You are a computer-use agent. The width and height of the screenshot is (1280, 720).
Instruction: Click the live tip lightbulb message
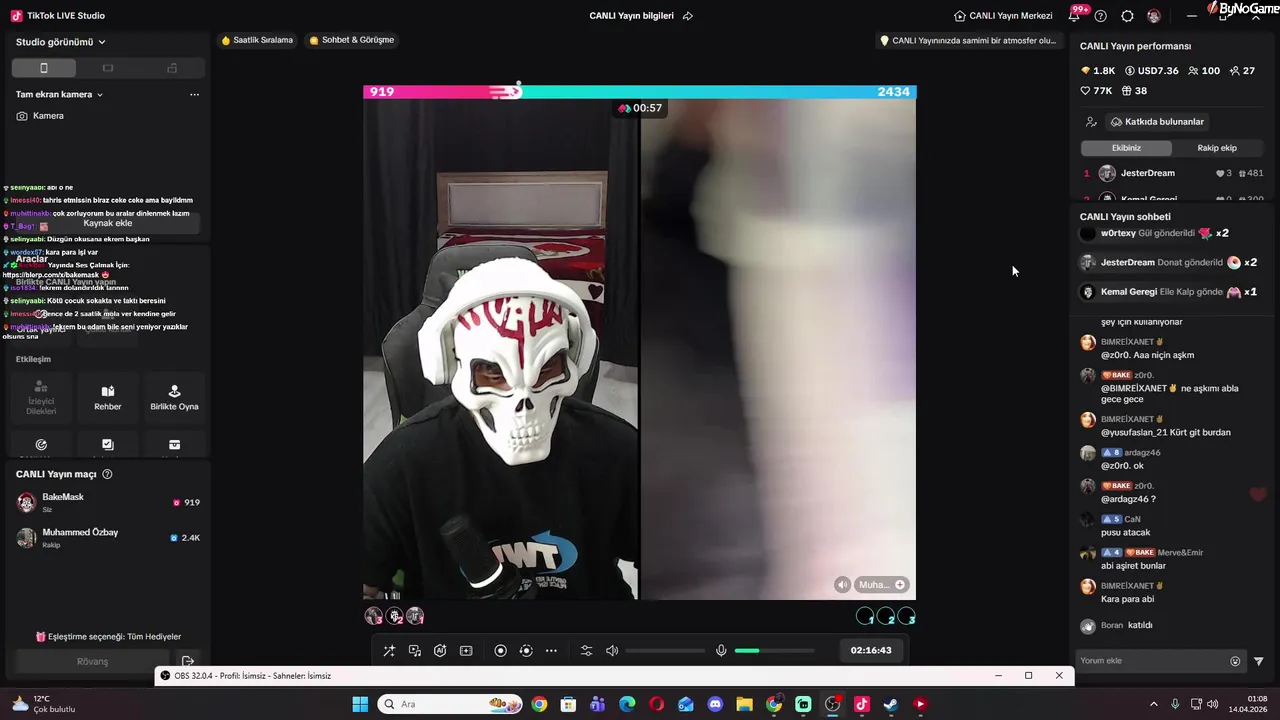[968, 41]
